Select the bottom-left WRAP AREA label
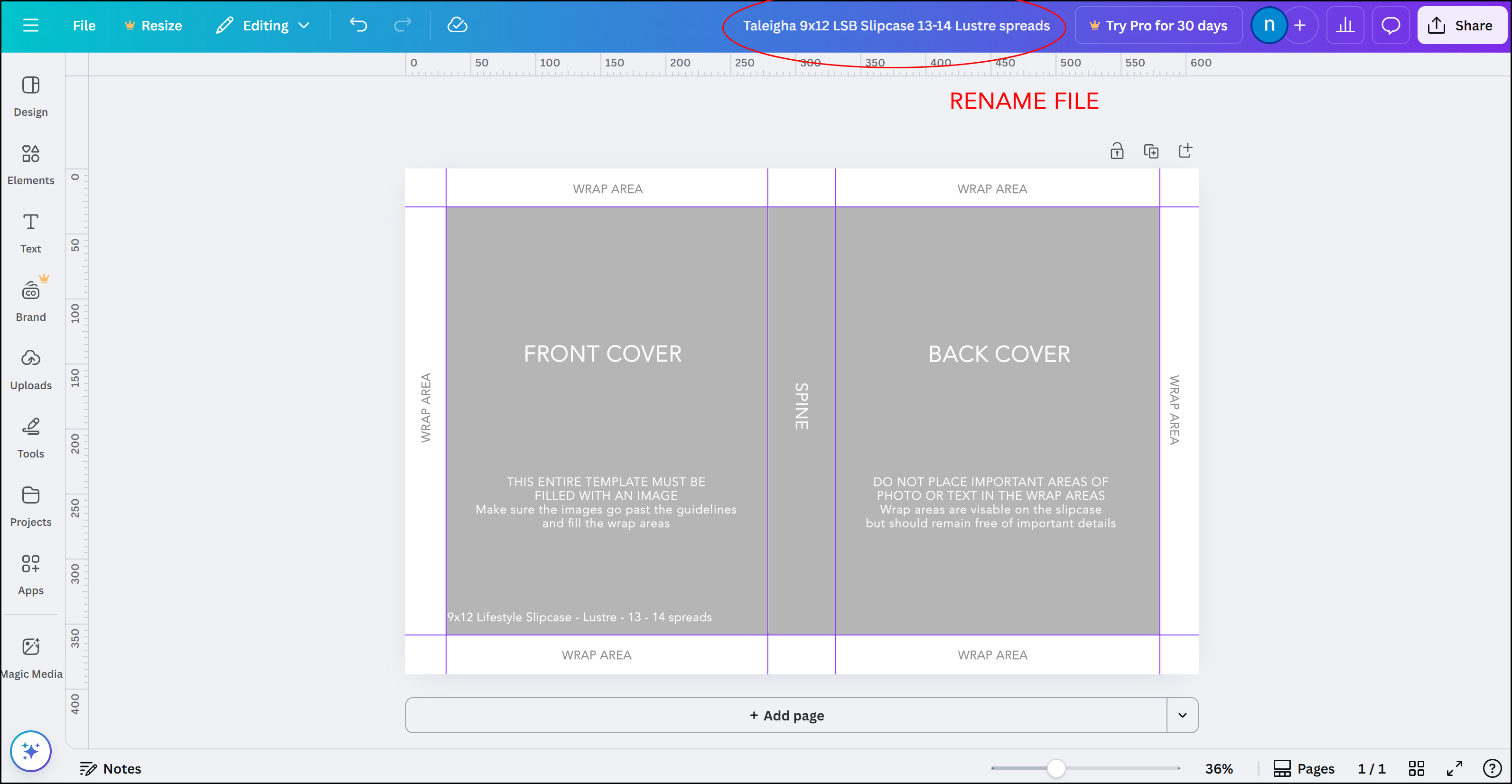 tap(597, 655)
